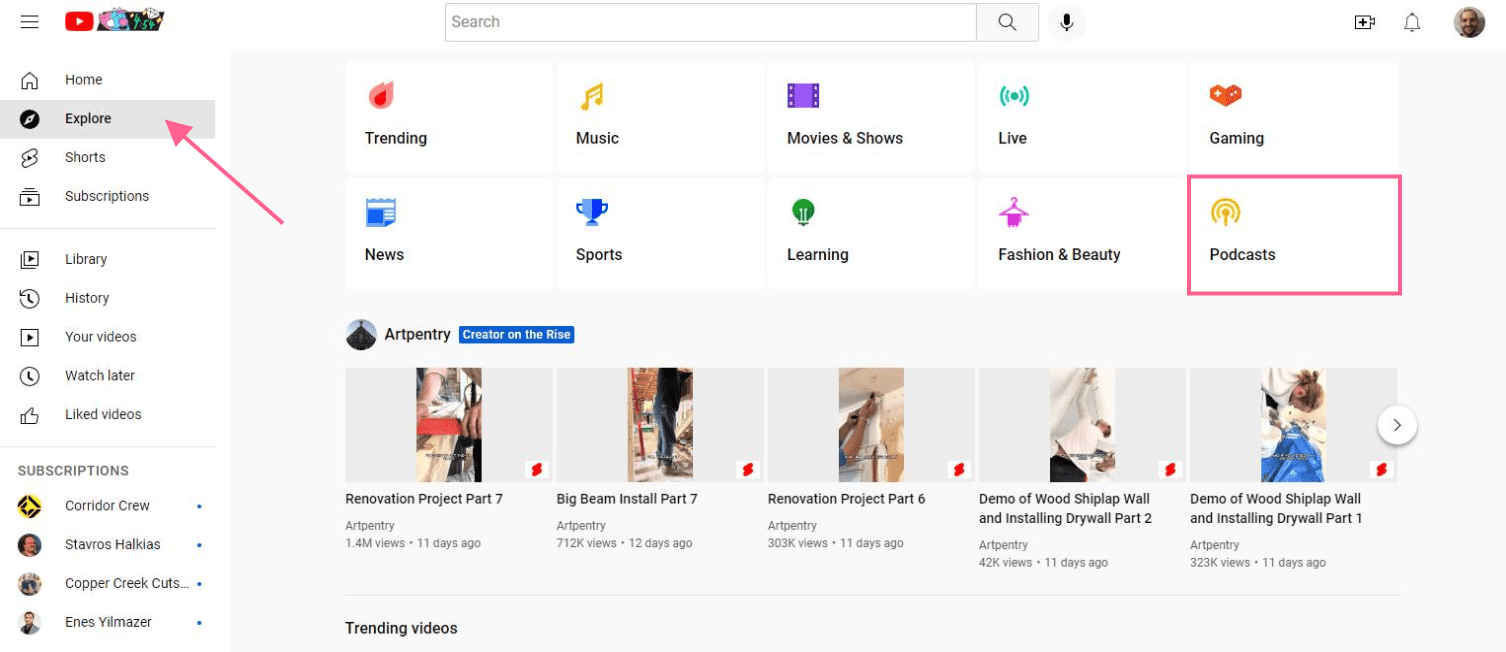Click the Sports trophy icon
The height and width of the screenshot is (652, 1506).
(592, 212)
